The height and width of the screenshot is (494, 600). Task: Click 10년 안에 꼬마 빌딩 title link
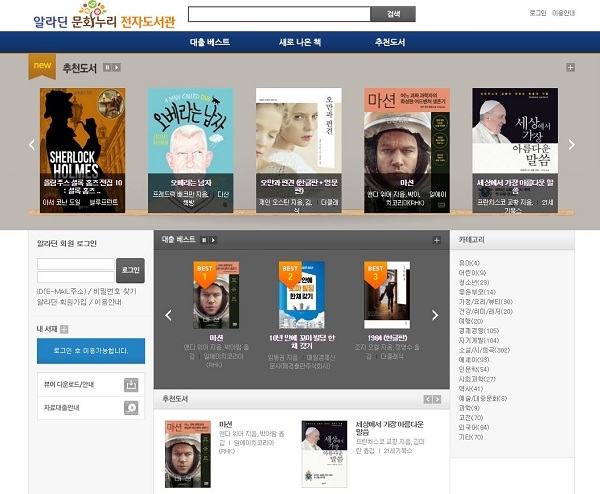(x=302, y=342)
